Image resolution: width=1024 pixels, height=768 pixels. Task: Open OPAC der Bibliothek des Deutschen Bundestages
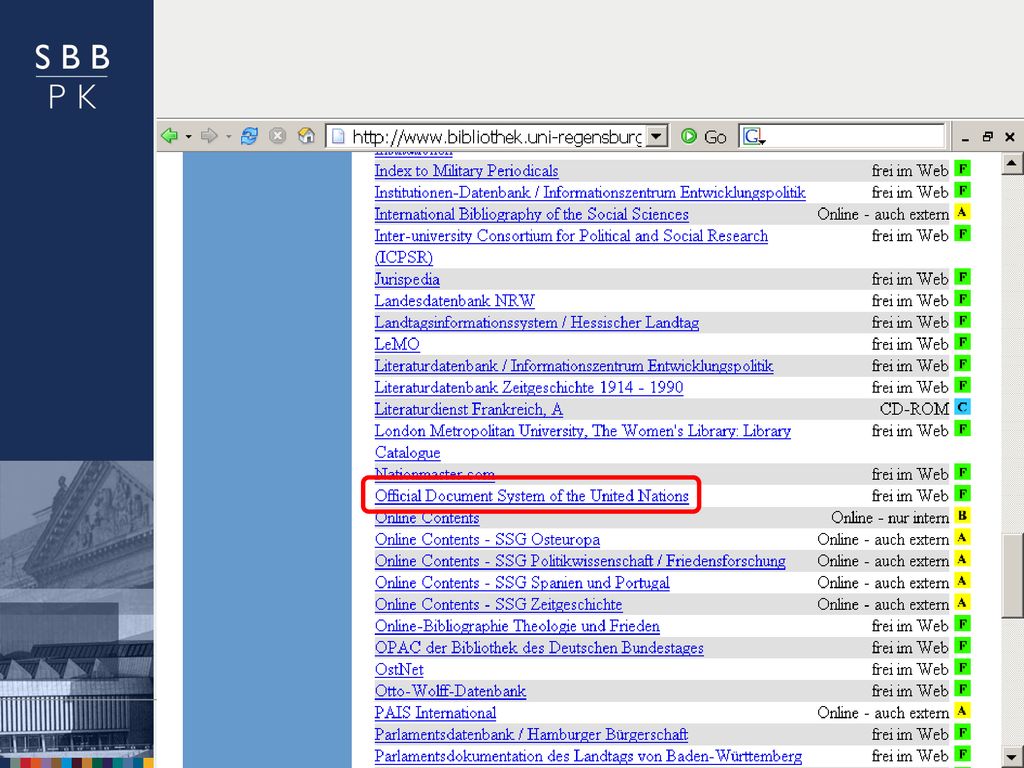(x=539, y=648)
